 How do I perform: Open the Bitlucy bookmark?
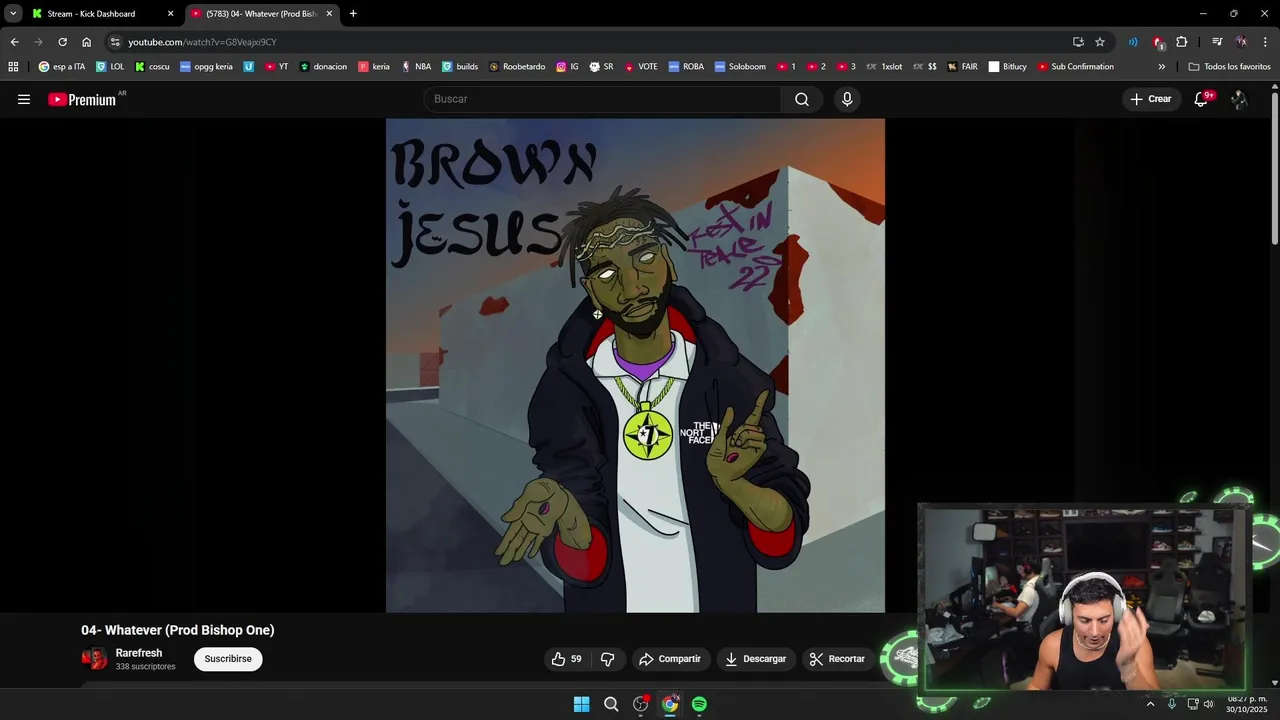coord(1007,67)
